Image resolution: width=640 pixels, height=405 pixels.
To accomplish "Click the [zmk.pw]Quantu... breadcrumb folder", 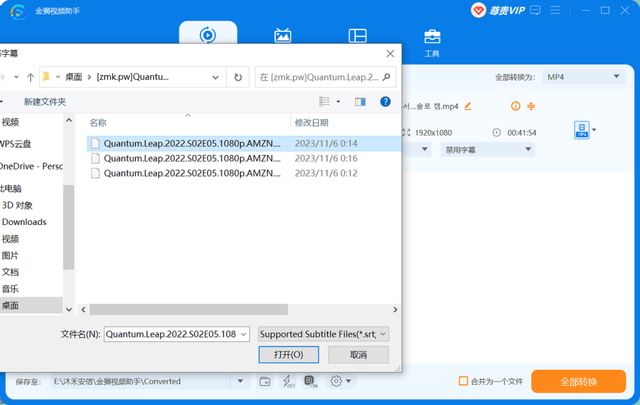I will coord(133,77).
